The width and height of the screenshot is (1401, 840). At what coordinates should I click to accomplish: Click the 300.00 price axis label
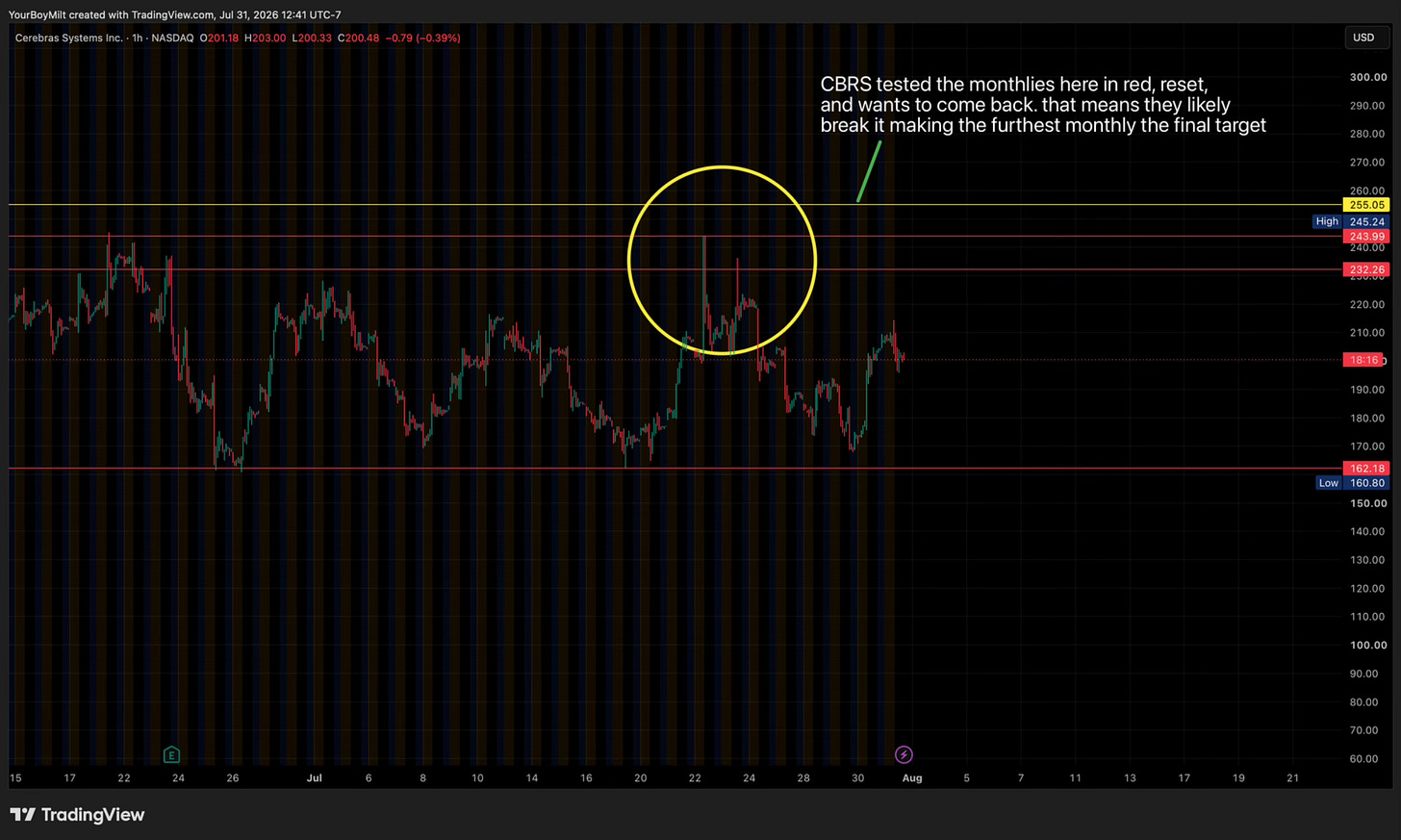[x=1368, y=77]
